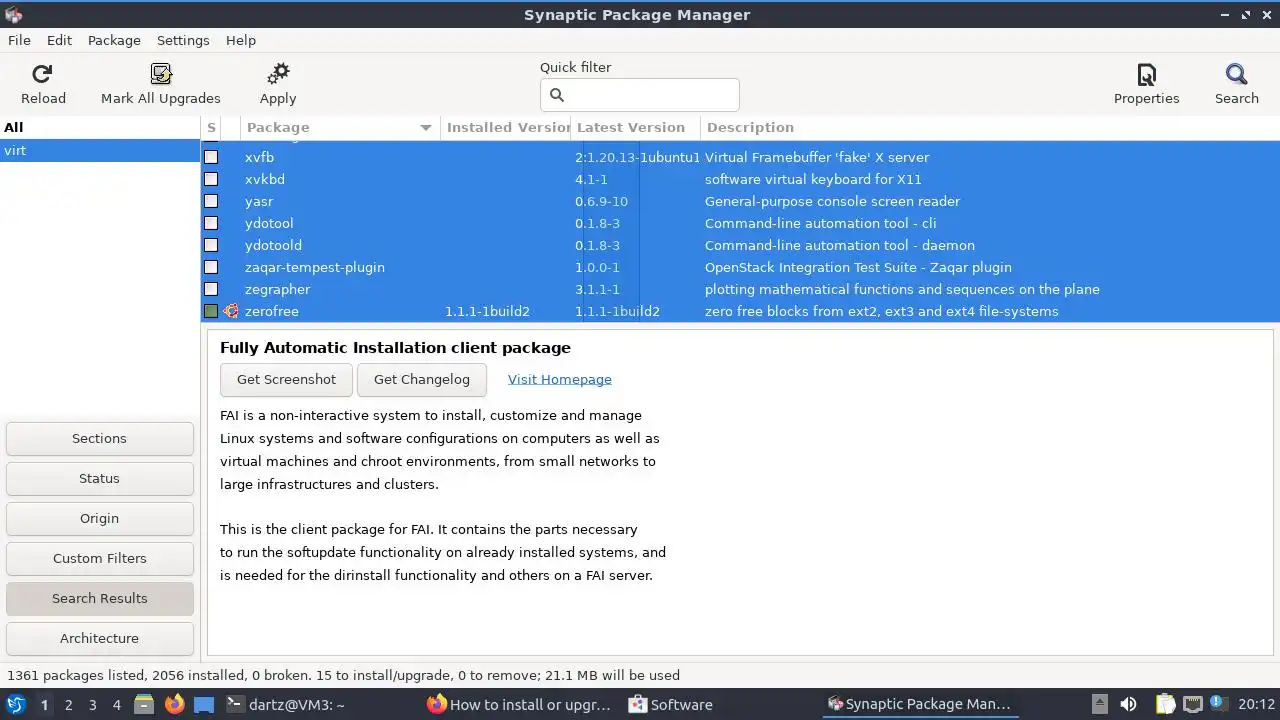The image size is (1280, 720).
Task: Show the Architecture filter list
Action: coord(99,638)
